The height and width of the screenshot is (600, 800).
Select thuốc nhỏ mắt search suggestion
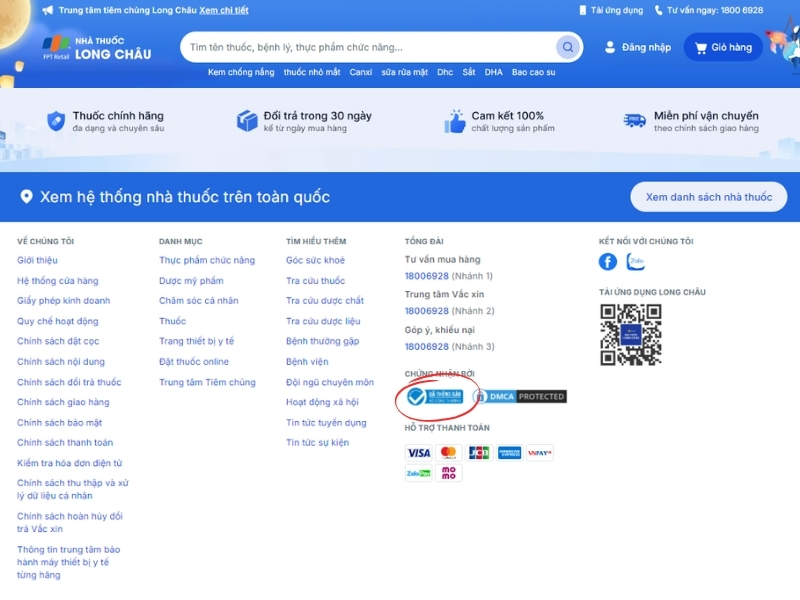[x=312, y=72]
